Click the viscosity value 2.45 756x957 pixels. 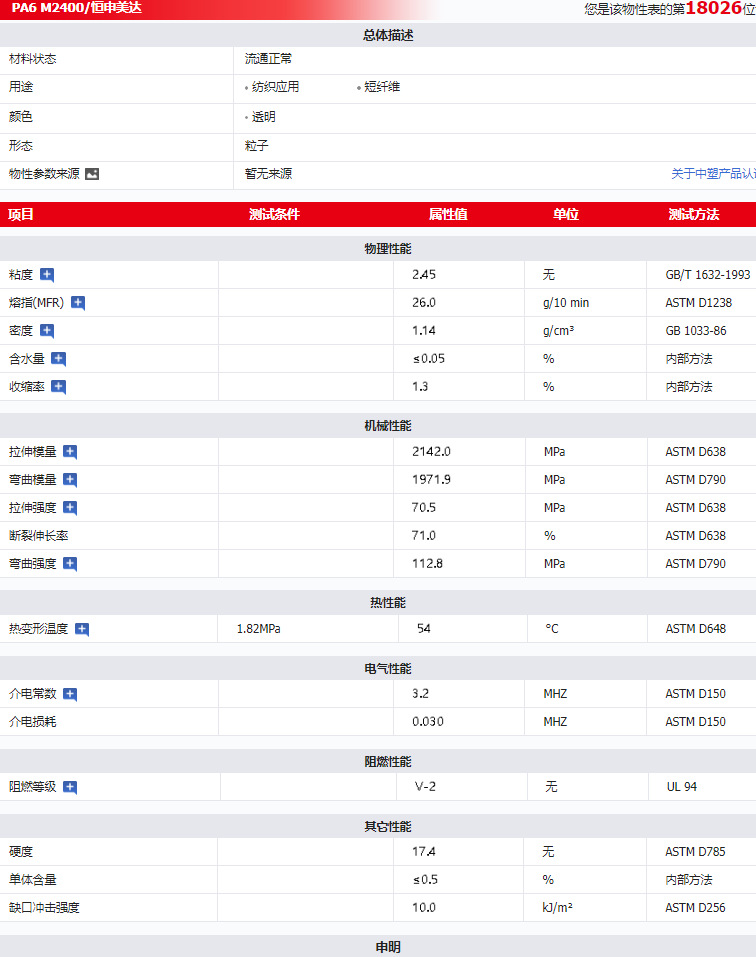click(x=423, y=275)
